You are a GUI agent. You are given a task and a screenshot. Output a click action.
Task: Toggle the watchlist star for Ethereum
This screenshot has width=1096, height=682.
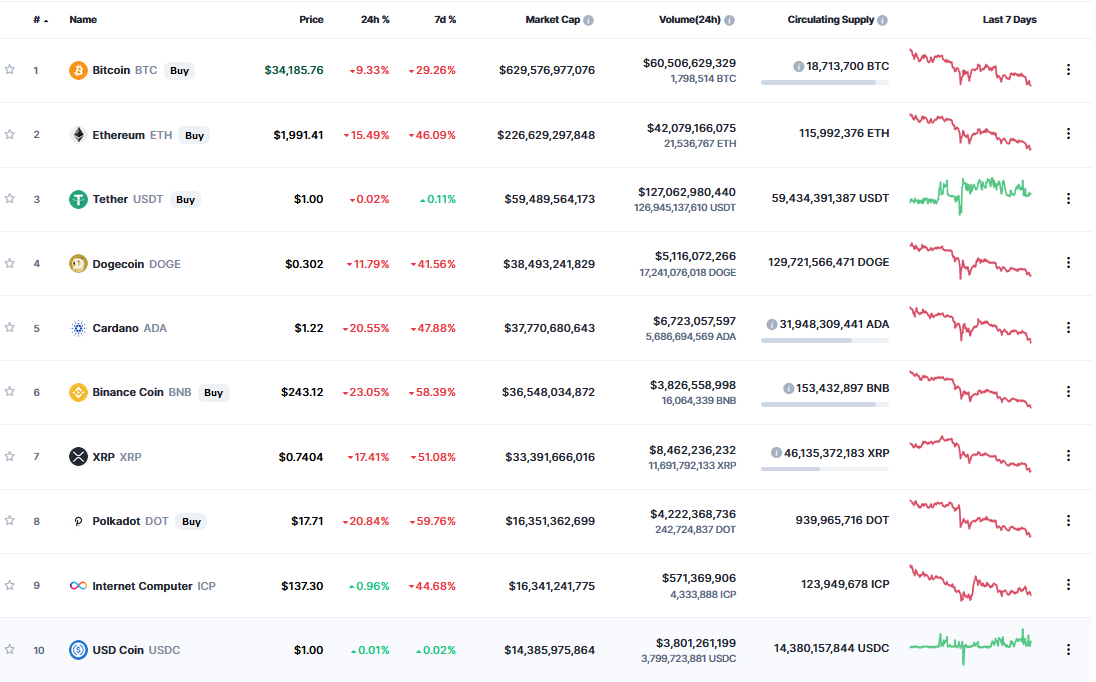(10, 134)
